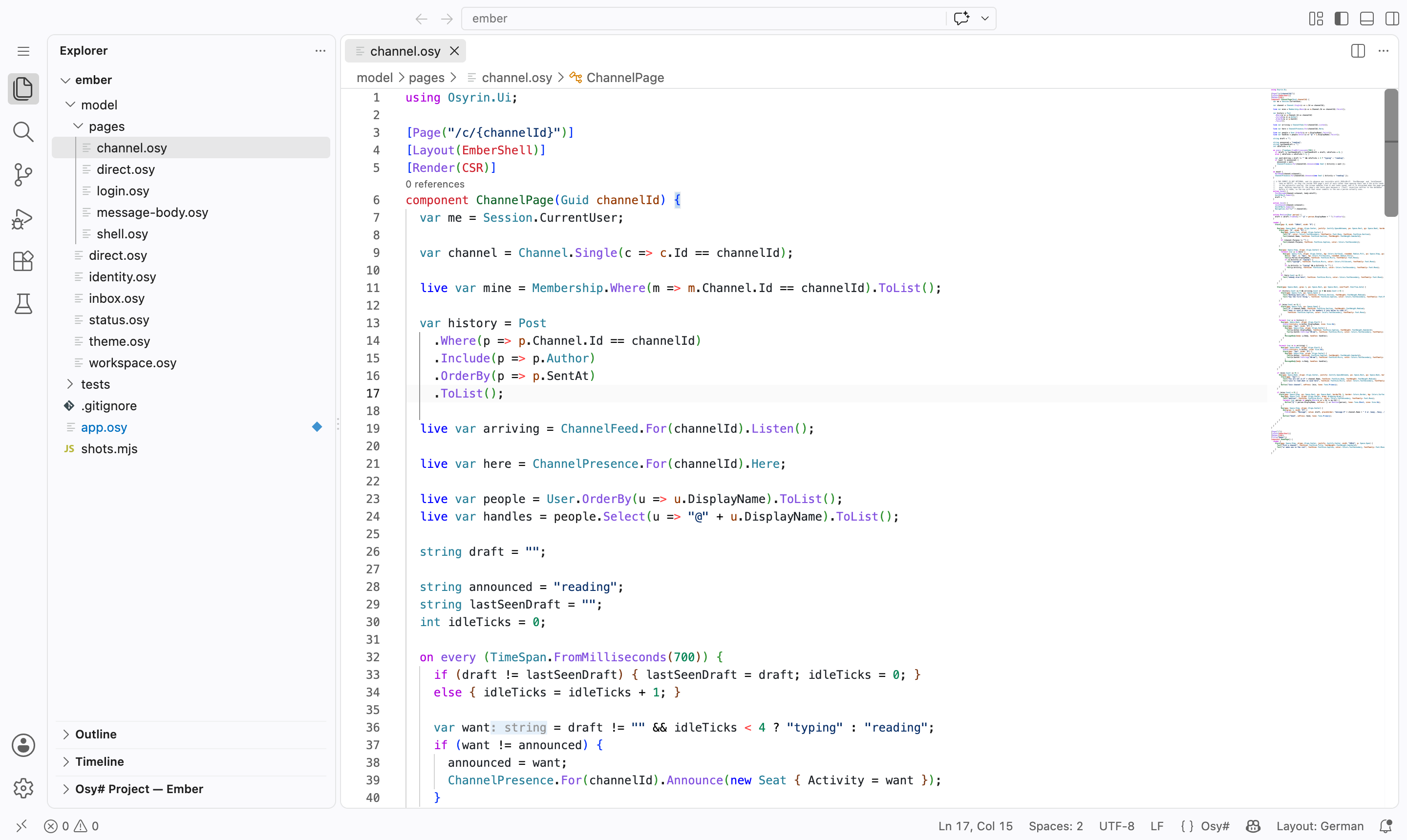Viewport: 1407px width, 840px height.
Task: Expand the Osy# Project — Ember section
Action: pos(192,789)
